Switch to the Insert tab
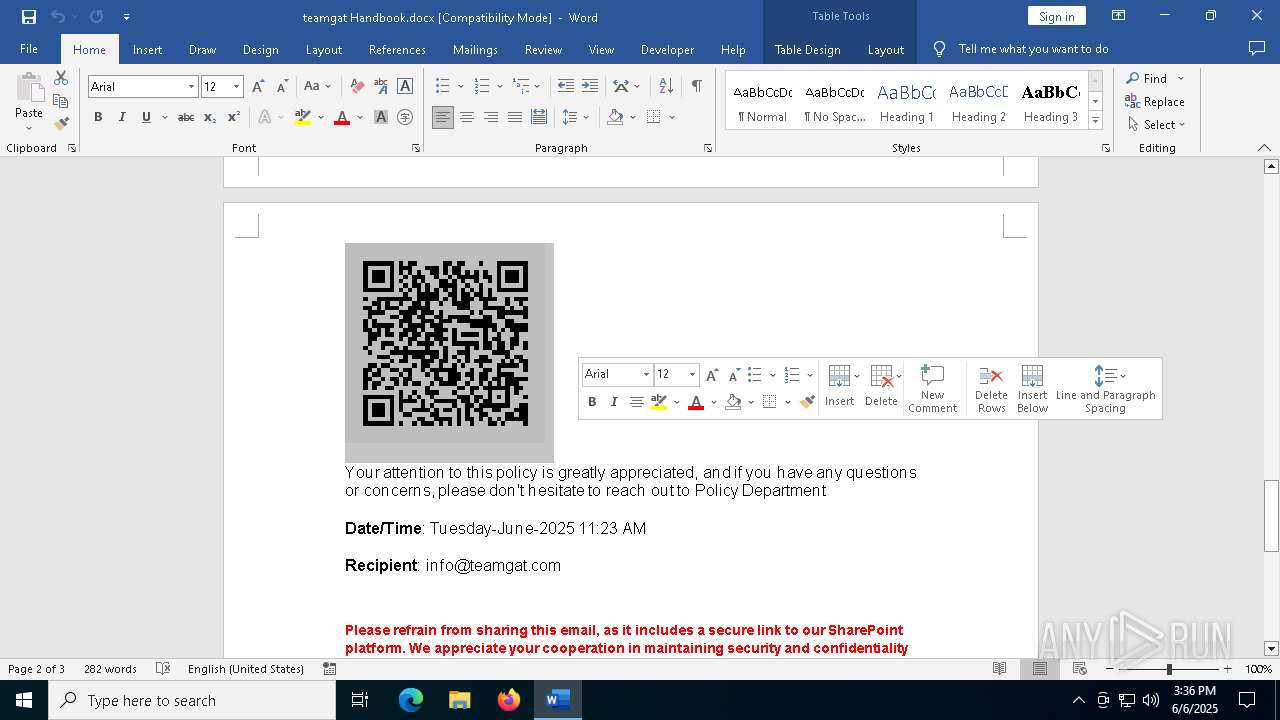The image size is (1280, 720). pyautogui.click(x=147, y=49)
